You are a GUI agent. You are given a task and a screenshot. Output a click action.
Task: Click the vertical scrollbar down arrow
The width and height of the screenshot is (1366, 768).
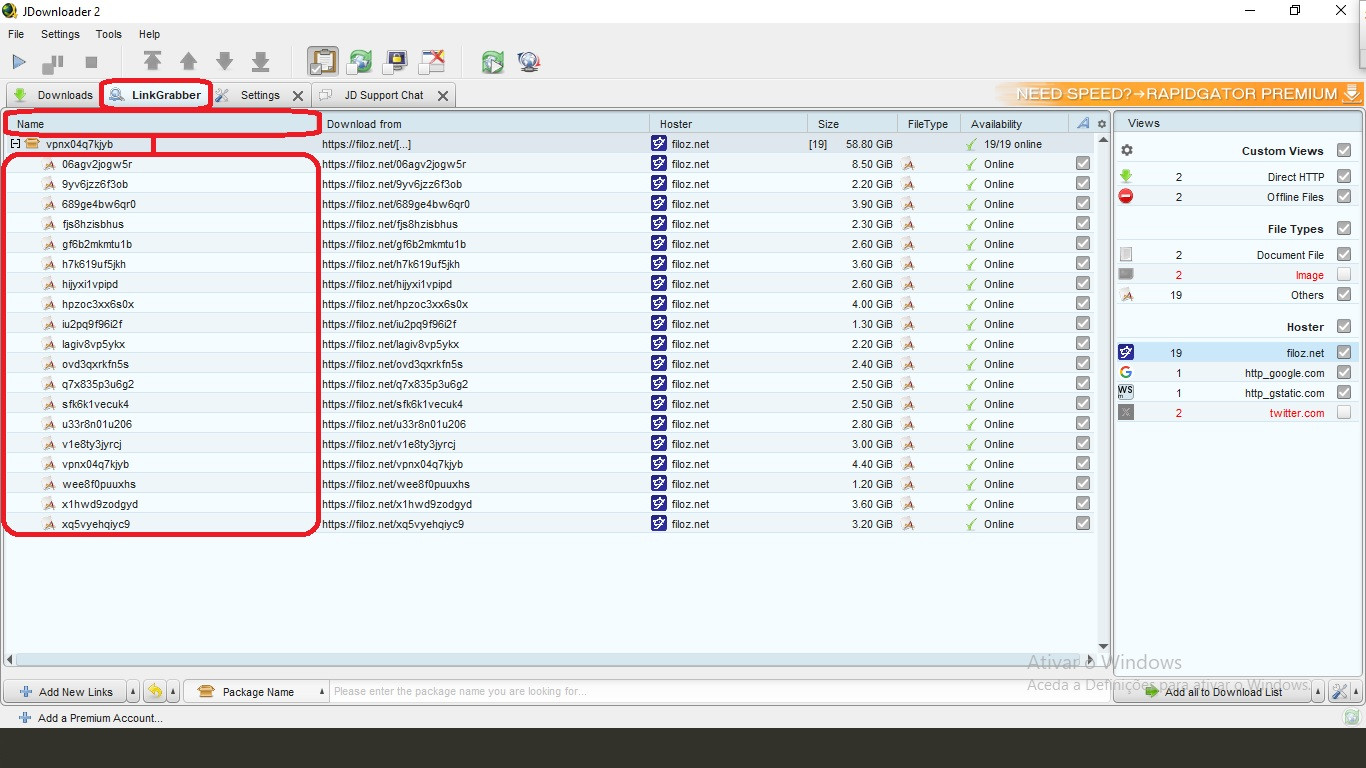(x=1104, y=646)
